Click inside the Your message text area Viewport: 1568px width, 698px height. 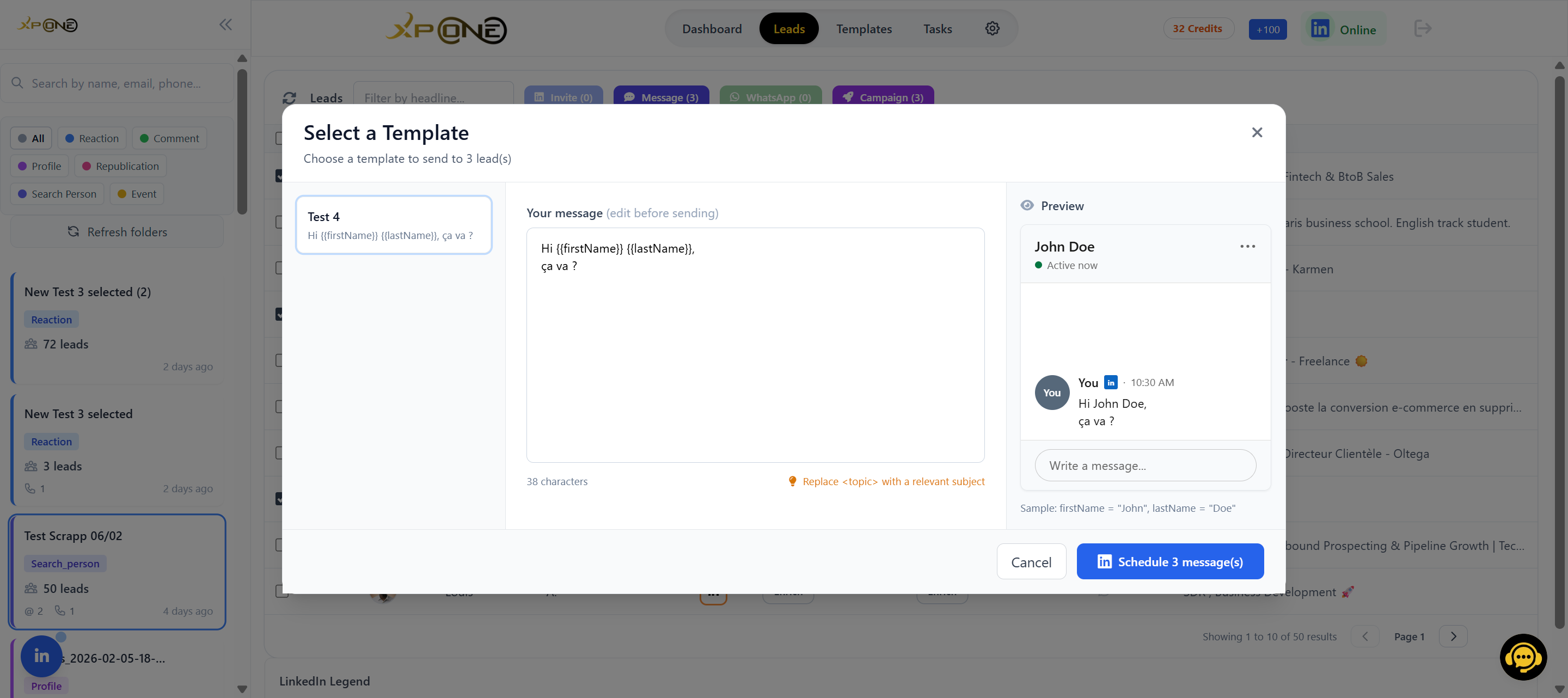(x=755, y=345)
